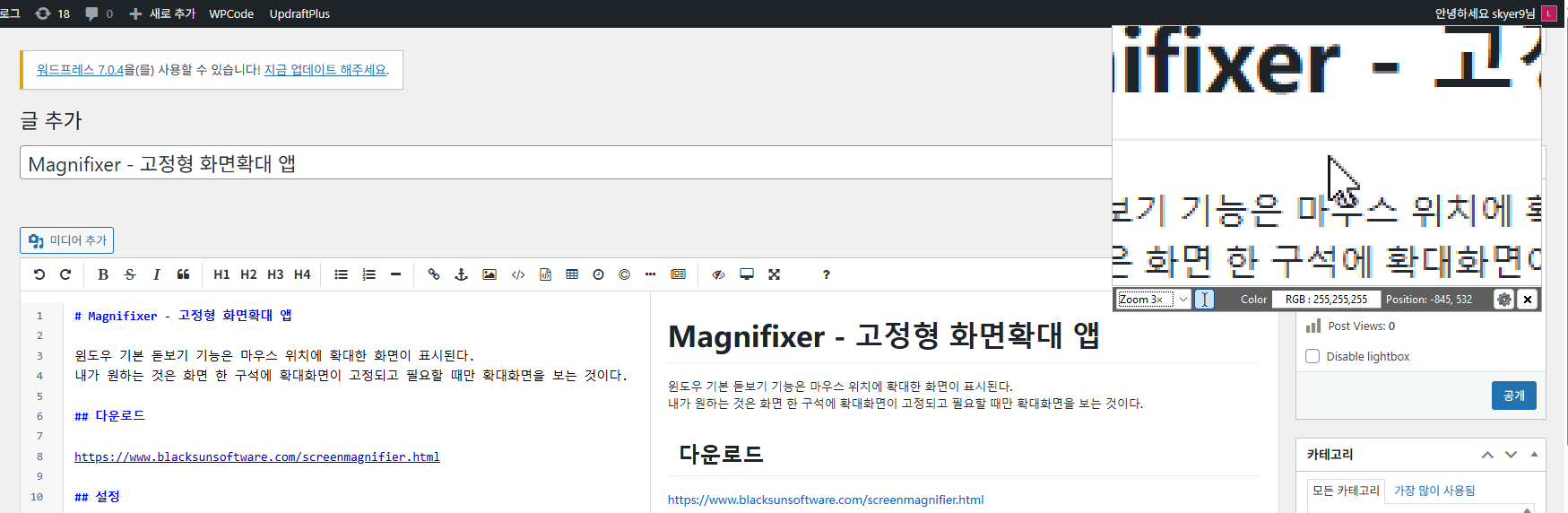Open the 안녕하세요 skyer9님 account menu

click(x=1494, y=13)
